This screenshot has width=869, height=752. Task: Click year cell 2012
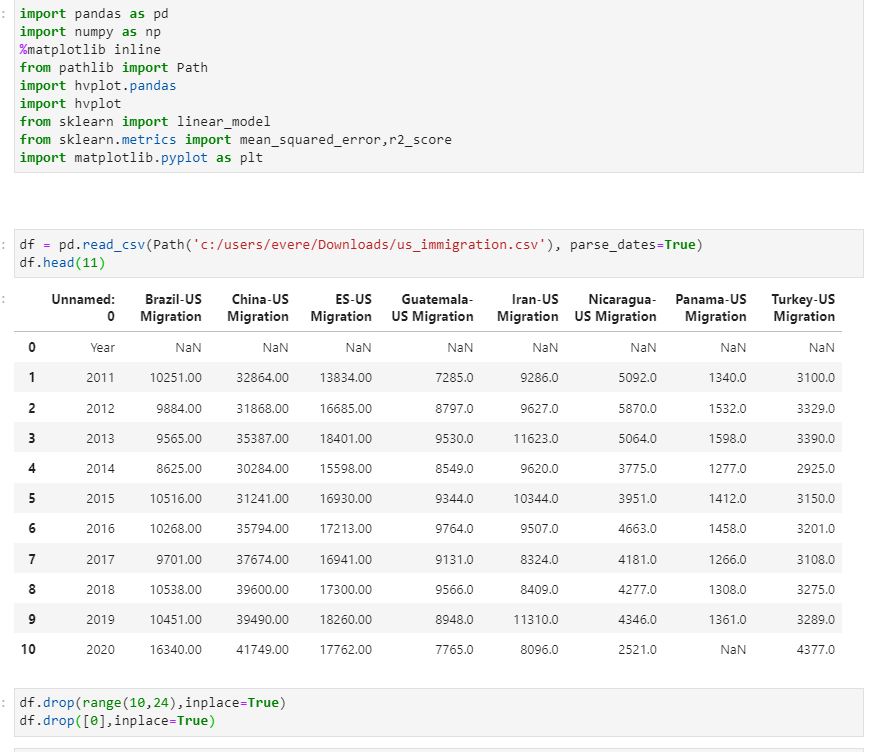(100, 408)
